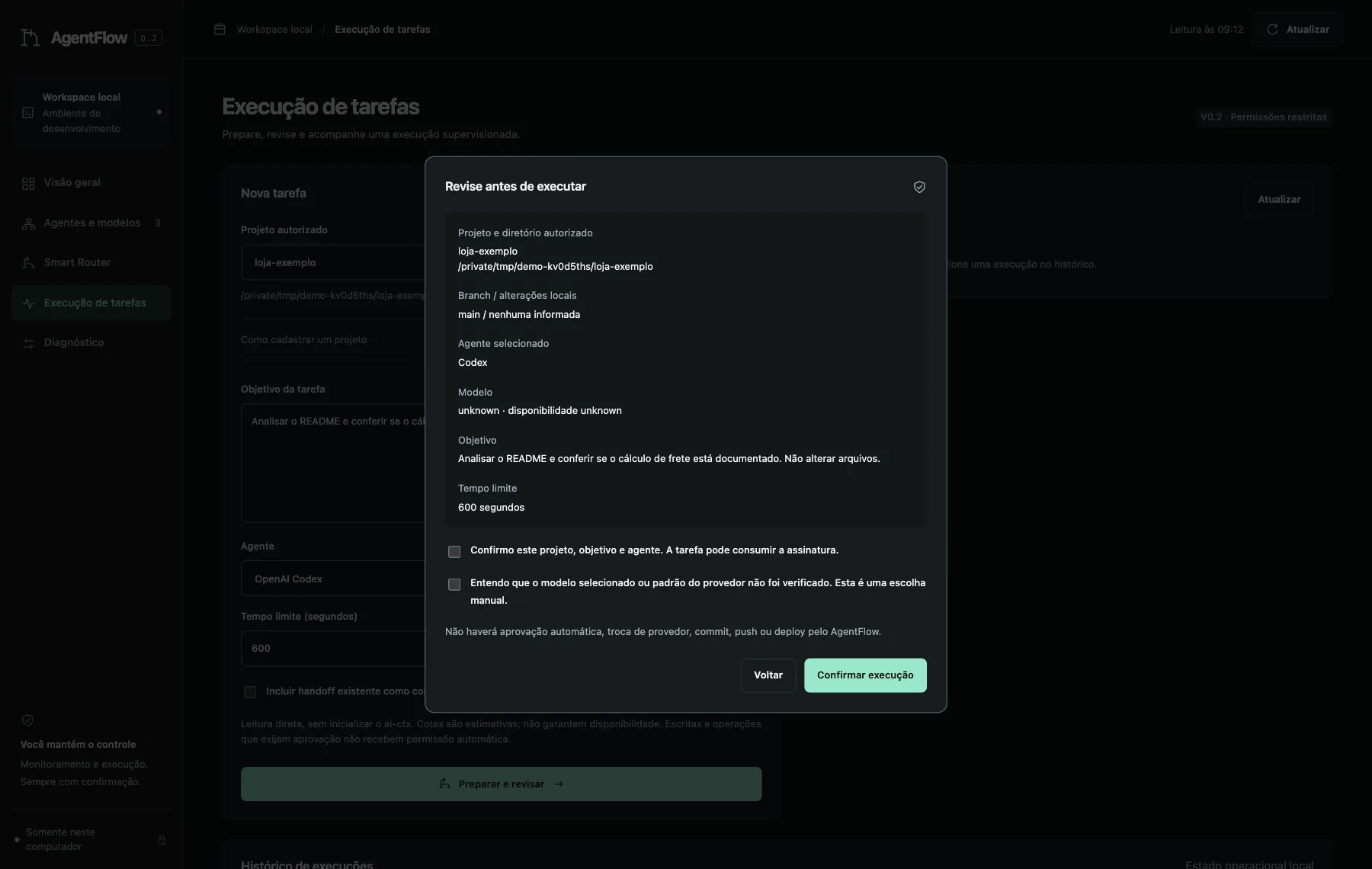Click the breadcrumb workspace icon in header

click(220, 29)
